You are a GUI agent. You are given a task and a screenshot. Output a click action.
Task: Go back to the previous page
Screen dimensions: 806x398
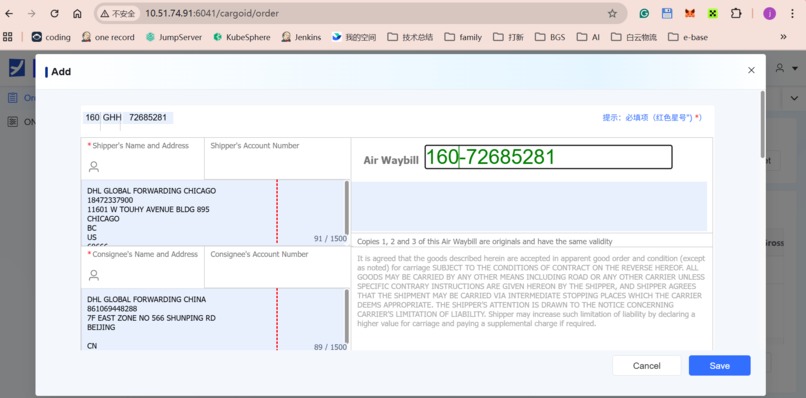(x=9, y=14)
